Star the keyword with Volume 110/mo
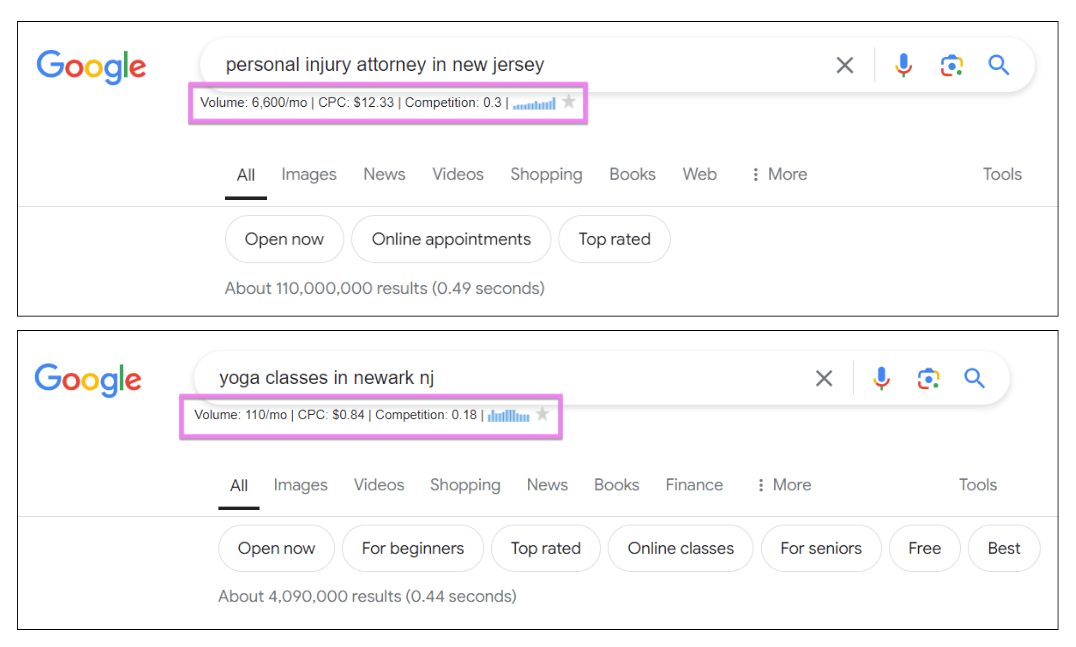 [x=543, y=414]
